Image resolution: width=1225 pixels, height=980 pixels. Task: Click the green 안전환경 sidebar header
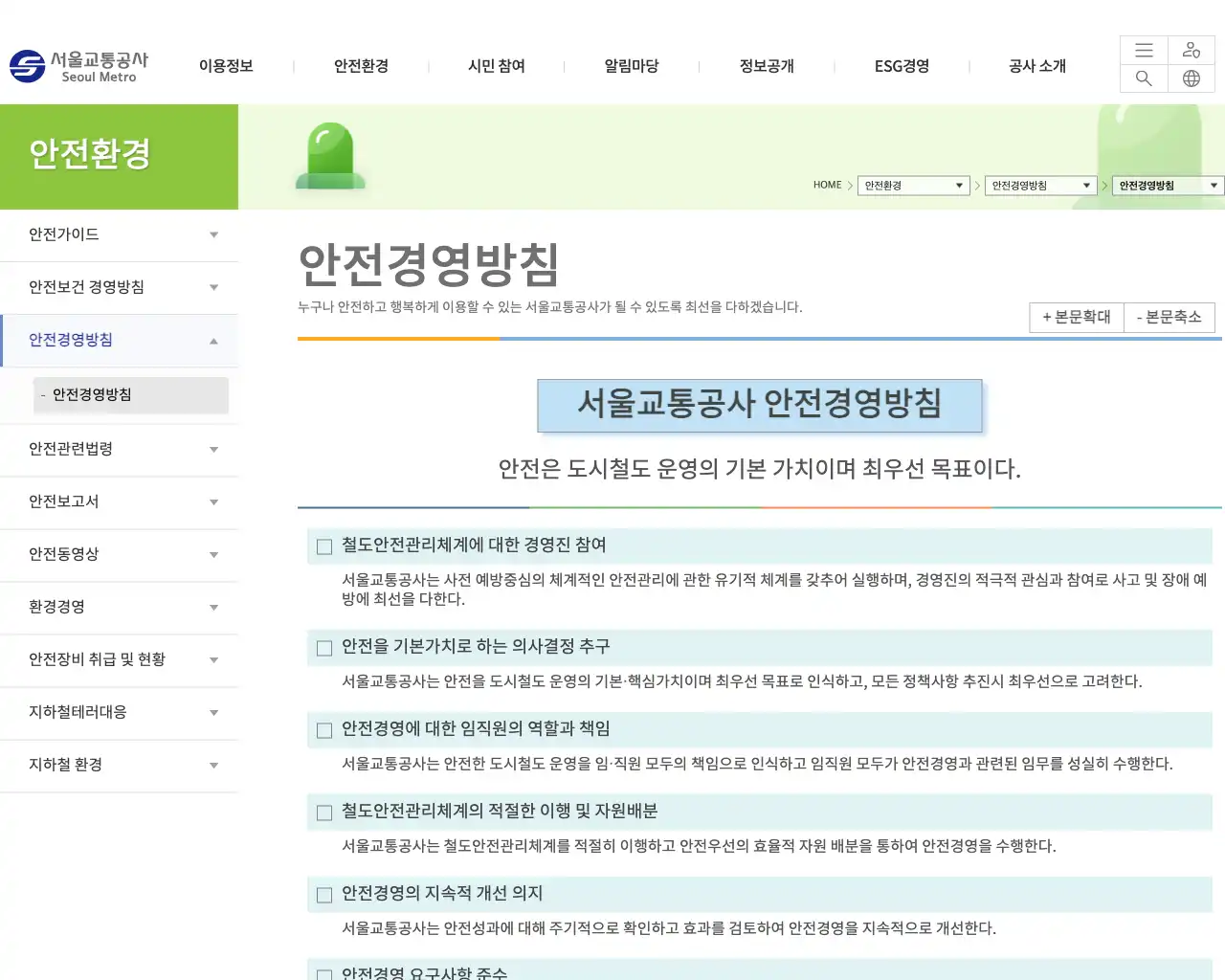(x=119, y=157)
